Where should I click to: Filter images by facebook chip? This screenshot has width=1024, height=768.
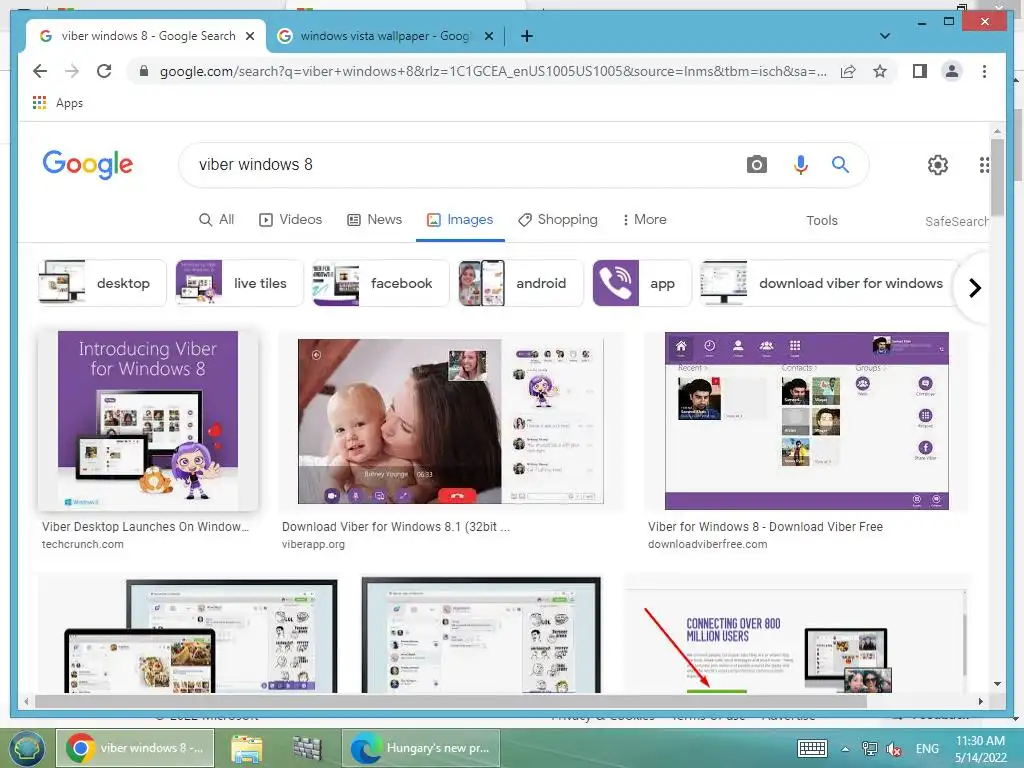[381, 283]
